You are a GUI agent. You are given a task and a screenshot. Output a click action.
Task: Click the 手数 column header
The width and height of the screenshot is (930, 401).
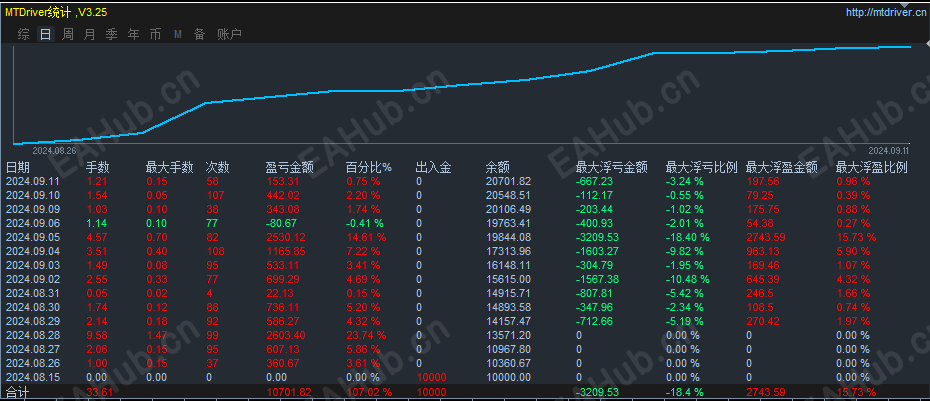[x=98, y=168]
